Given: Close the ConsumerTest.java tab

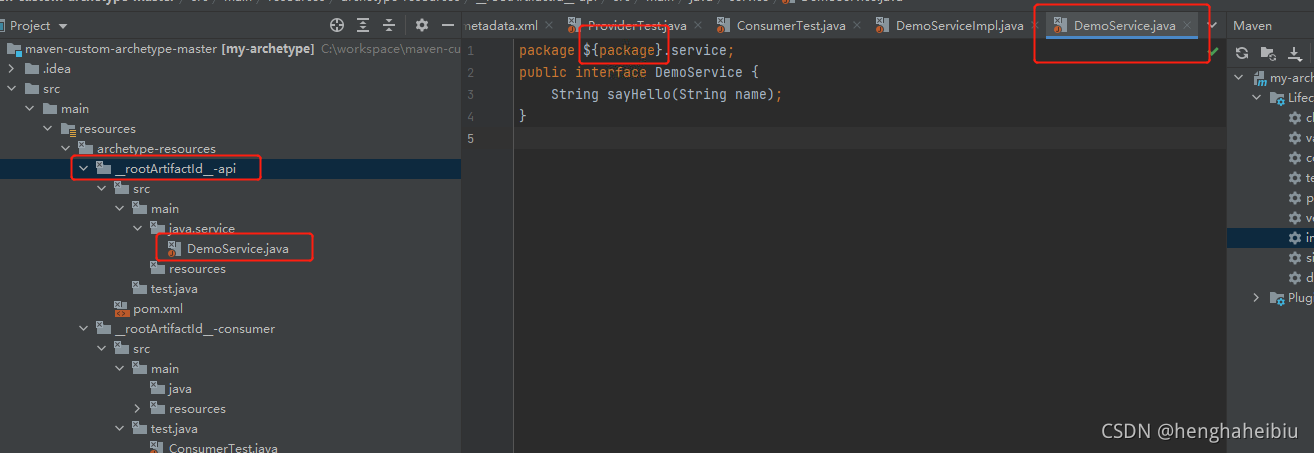Looking at the screenshot, I should [x=855, y=26].
